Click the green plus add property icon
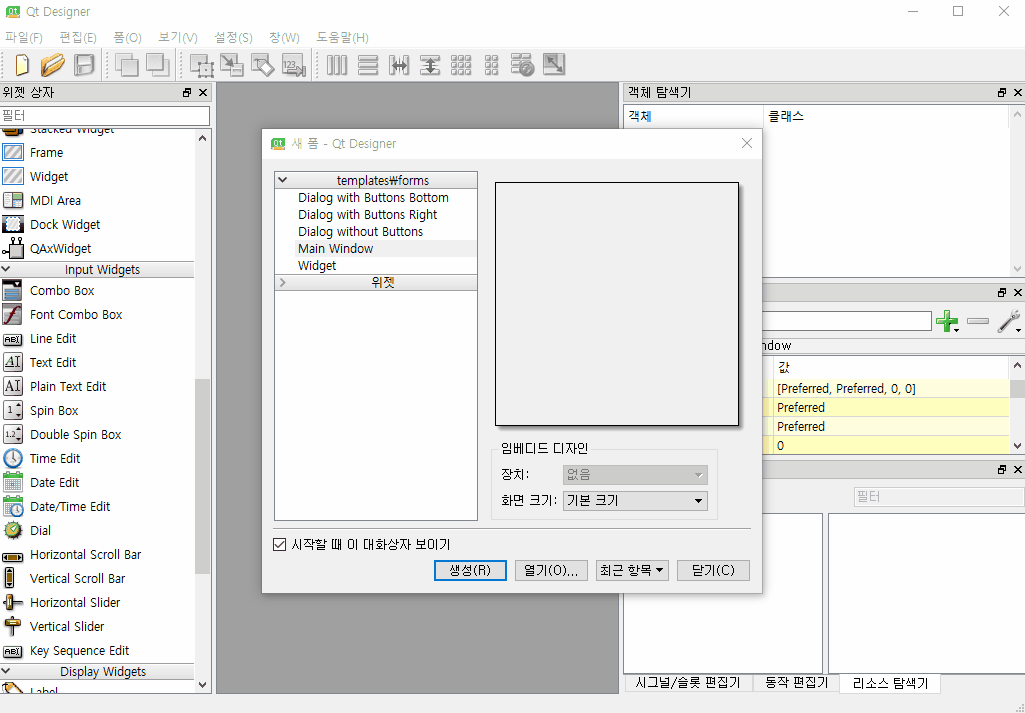The image size is (1025, 713). coord(947,322)
